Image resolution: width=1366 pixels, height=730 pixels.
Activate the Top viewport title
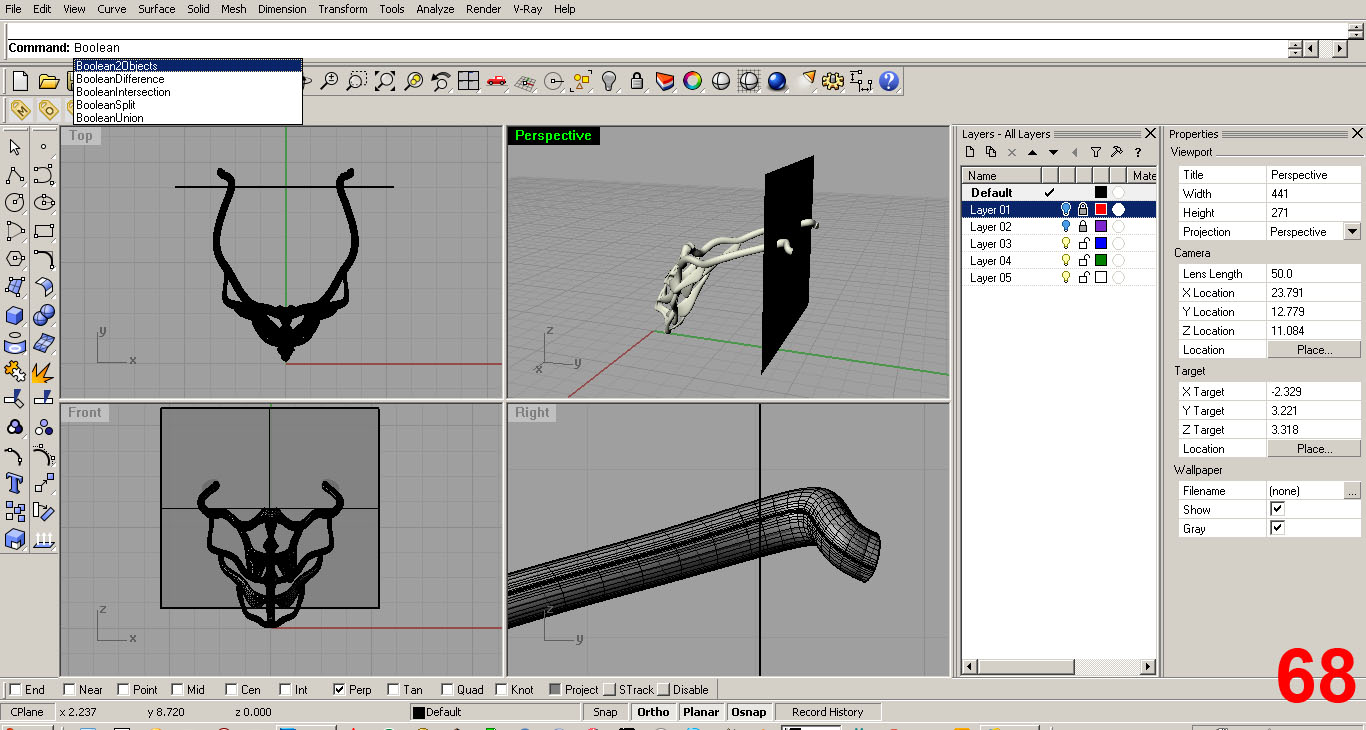(x=81, y=136)
